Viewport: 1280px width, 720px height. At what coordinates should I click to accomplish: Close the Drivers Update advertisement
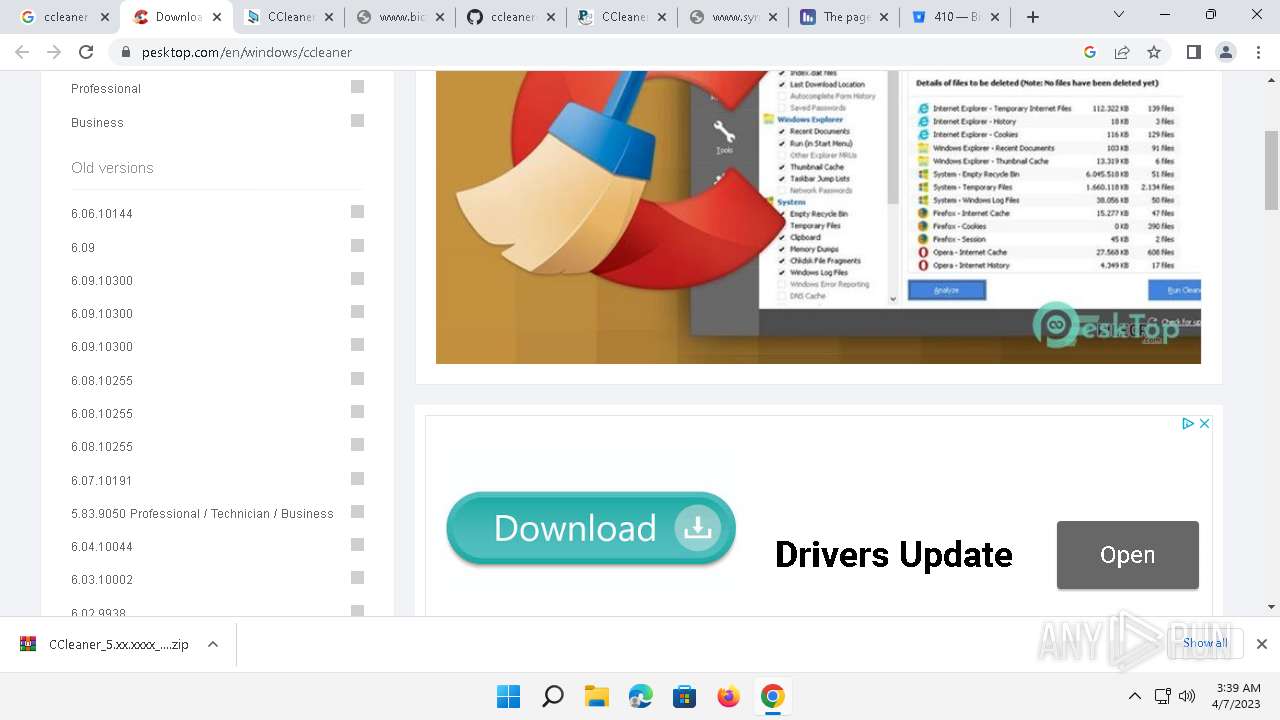click(1204, 424)
